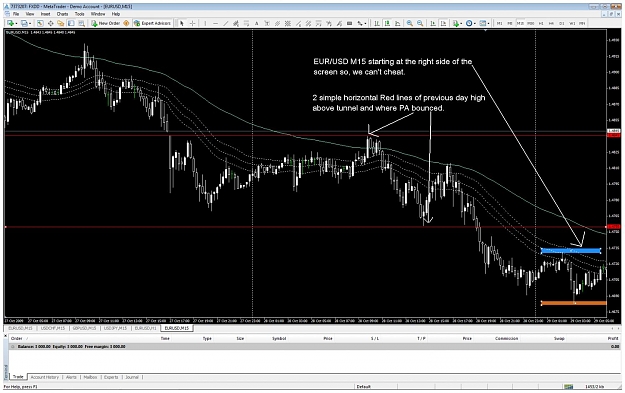Open the indicators list icon
The image size is (625, 393).
[x=456, y=23]
